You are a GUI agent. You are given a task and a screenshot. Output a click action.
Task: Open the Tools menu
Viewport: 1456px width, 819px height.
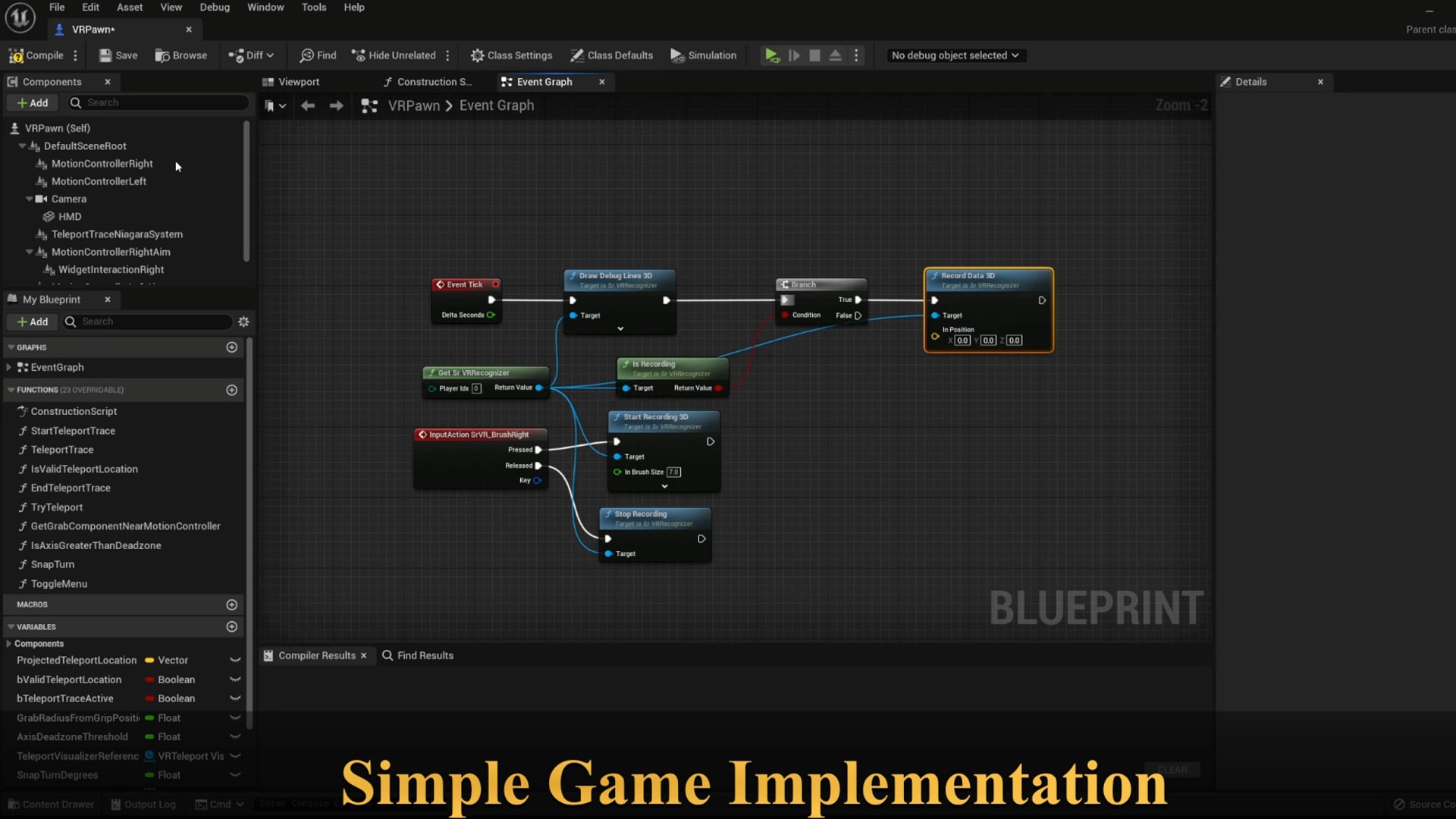(314, 8)
